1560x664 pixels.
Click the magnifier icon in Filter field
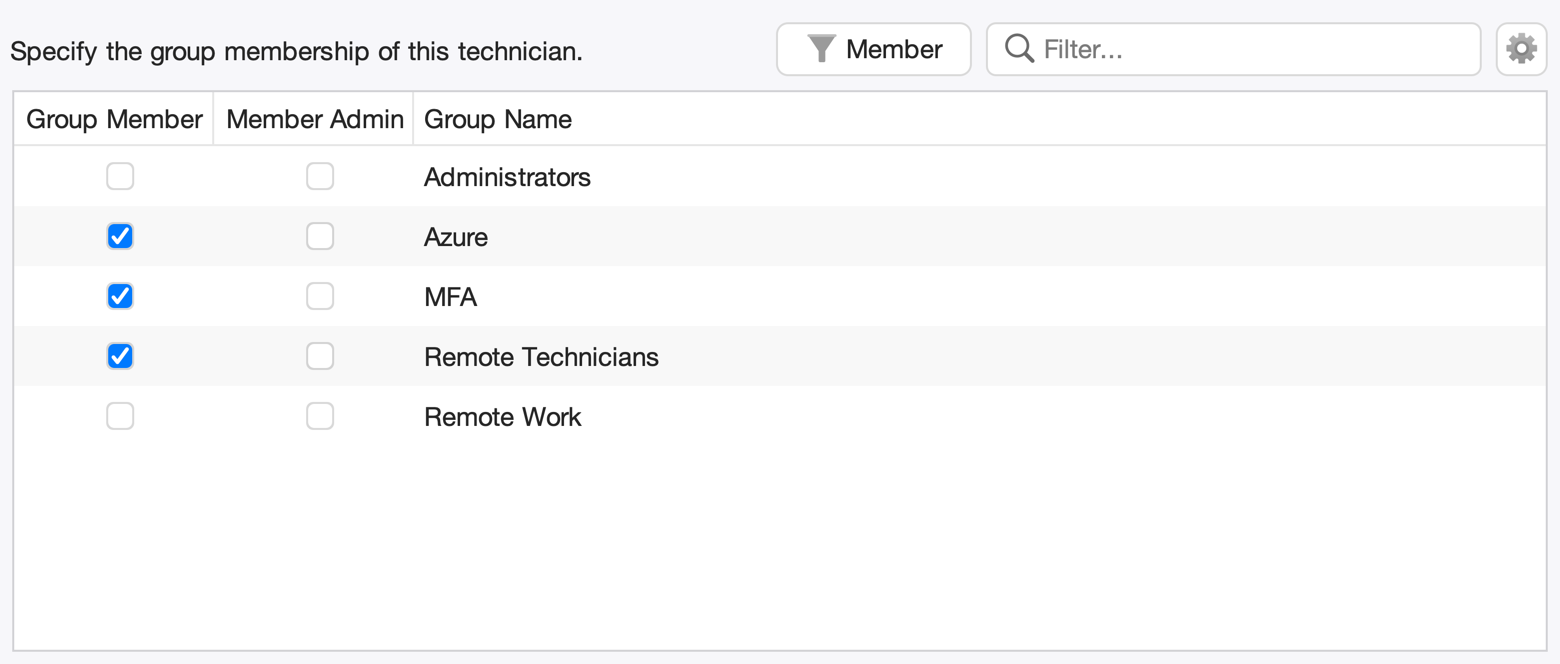click(x=1019, y=49)
